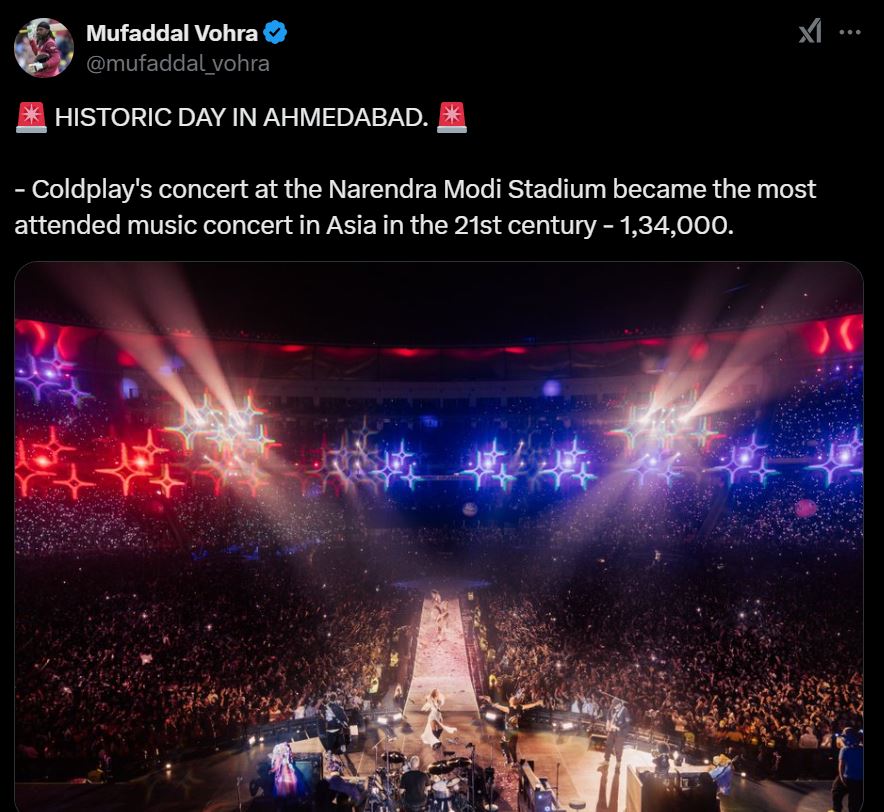Screen dimensions: 884x812
Task: Click the 1,34,000 attendance figure
Action: click(x=675, y=225)
